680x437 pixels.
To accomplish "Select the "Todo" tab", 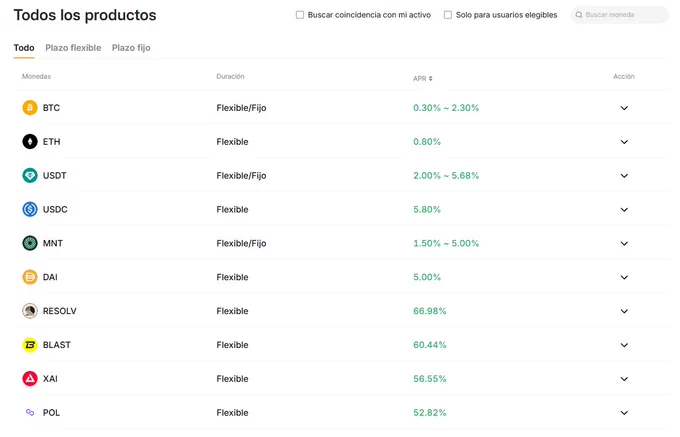I will pos(24,48).
